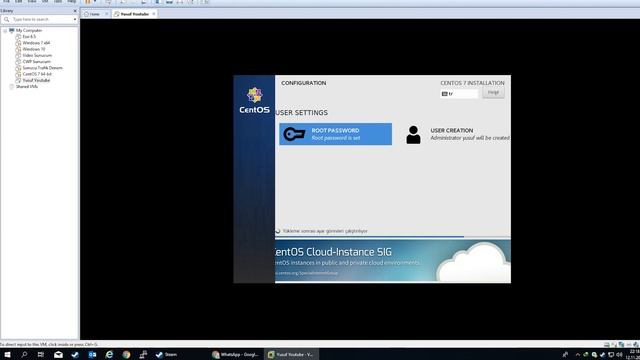Click the orange Suspend/Pause VM toolbar icon
This screenshot has height=360, width=640.
(88, 2)
